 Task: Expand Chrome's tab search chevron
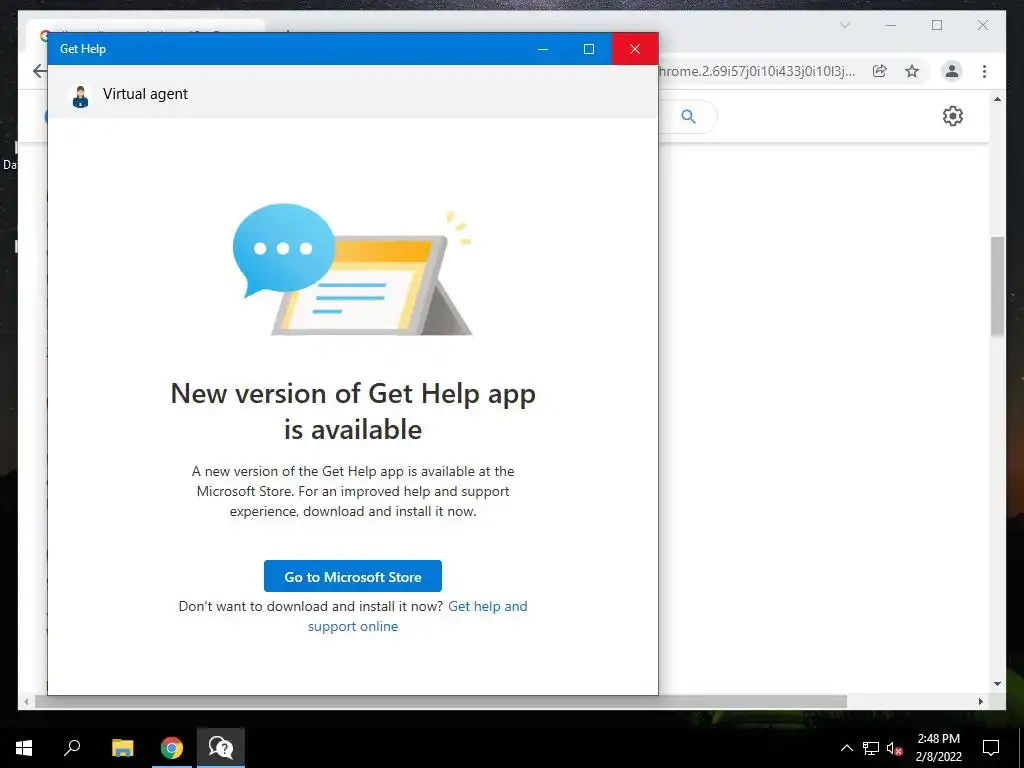coord(844,25)
